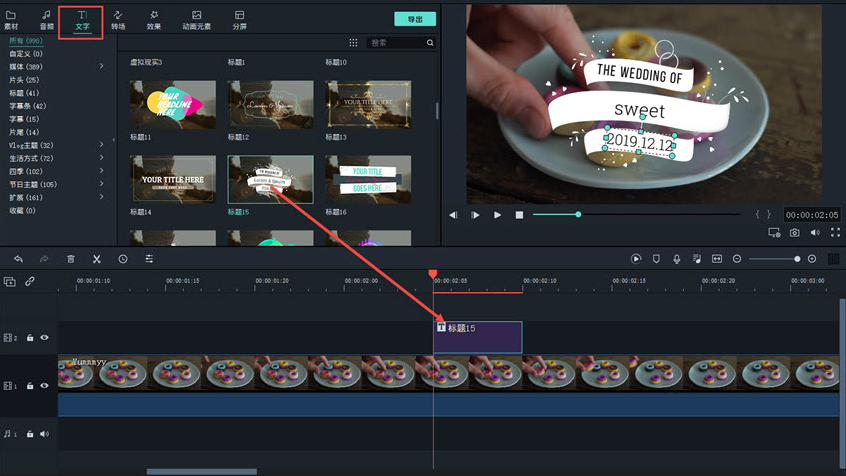846x476 pixels.
Task: Select the 标题16 title thumbnail
Action: (368, 179)
